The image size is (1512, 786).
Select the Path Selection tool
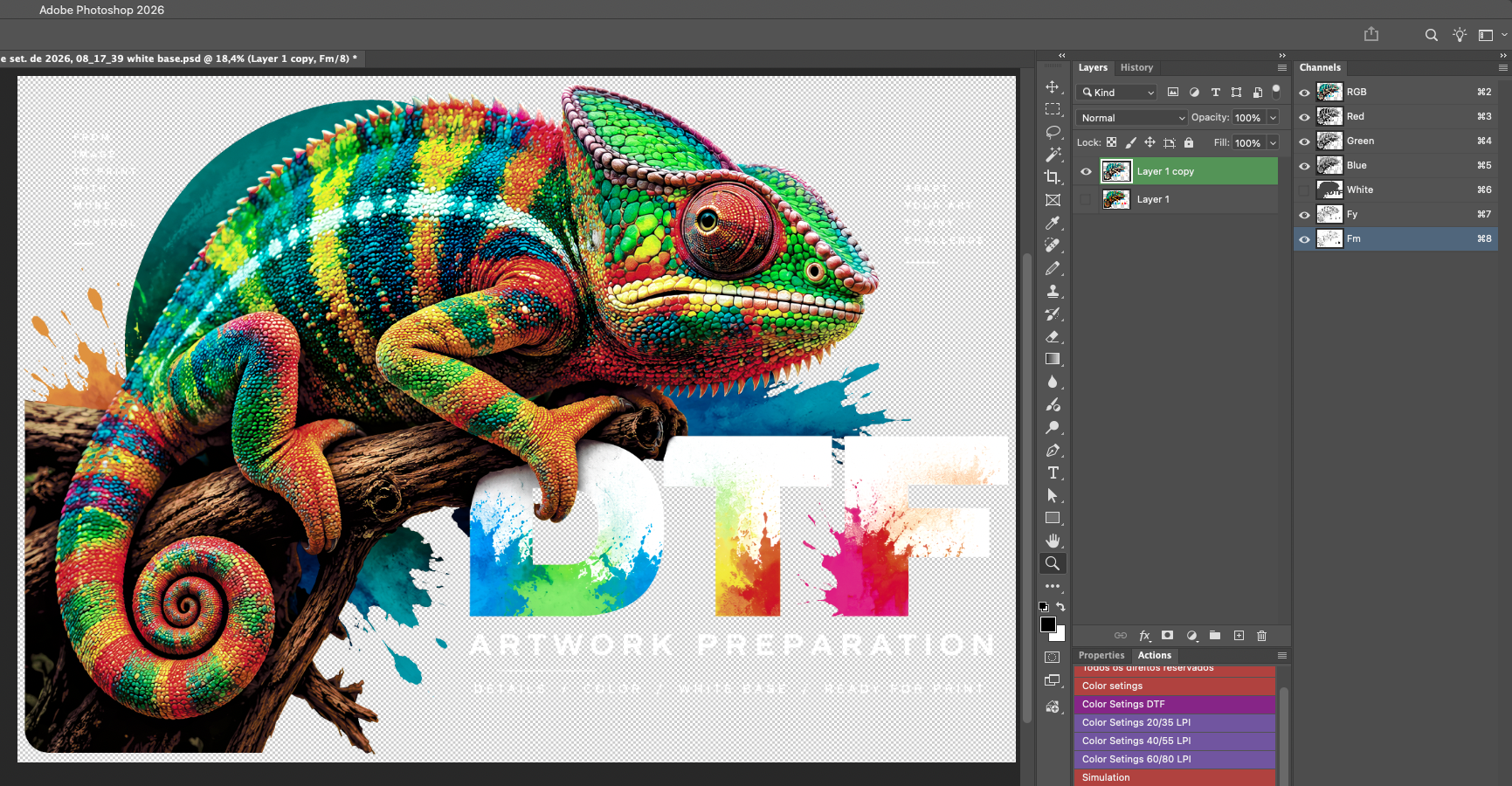click(1053, 495)
